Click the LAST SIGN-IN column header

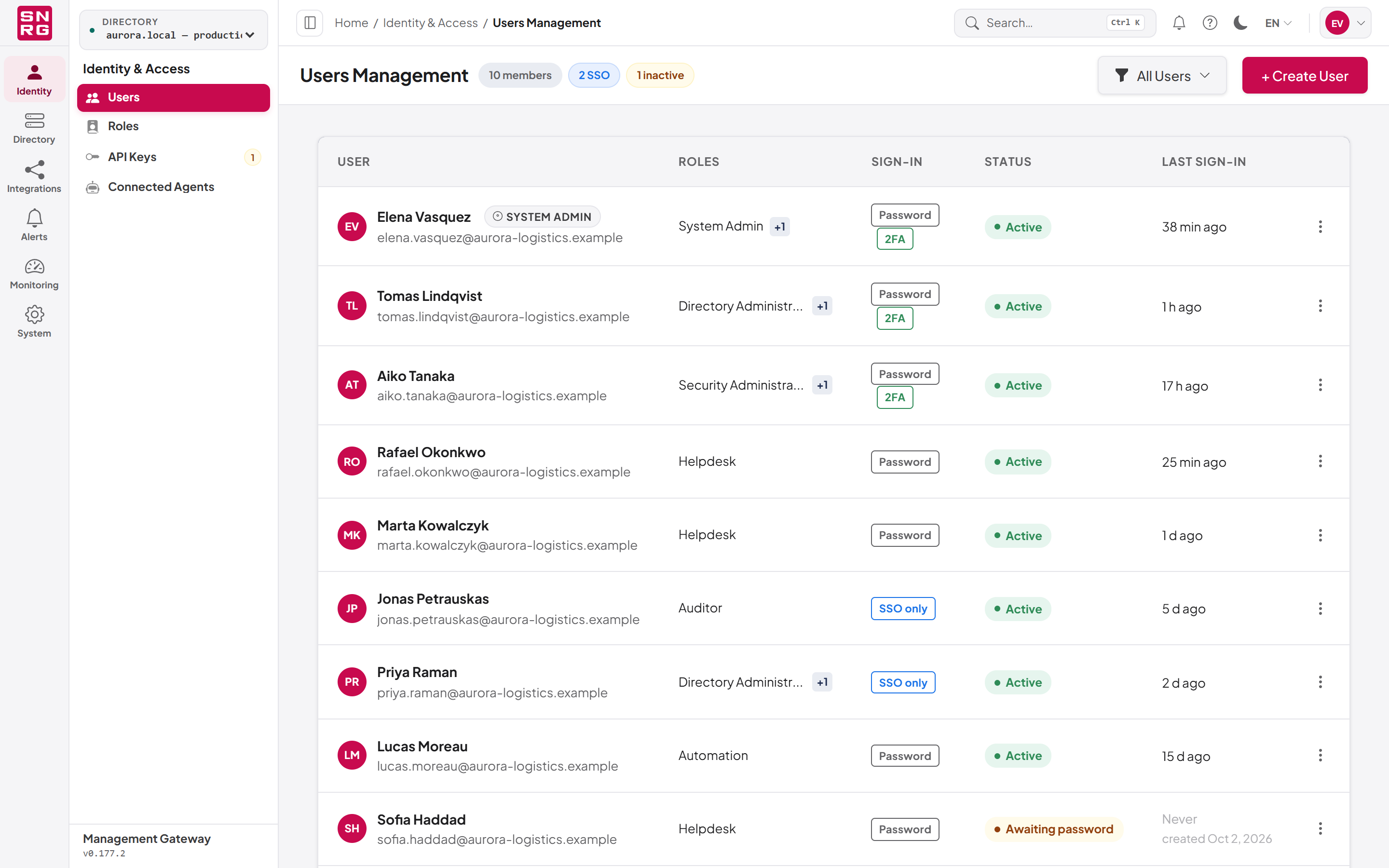tap(1204, 162)
